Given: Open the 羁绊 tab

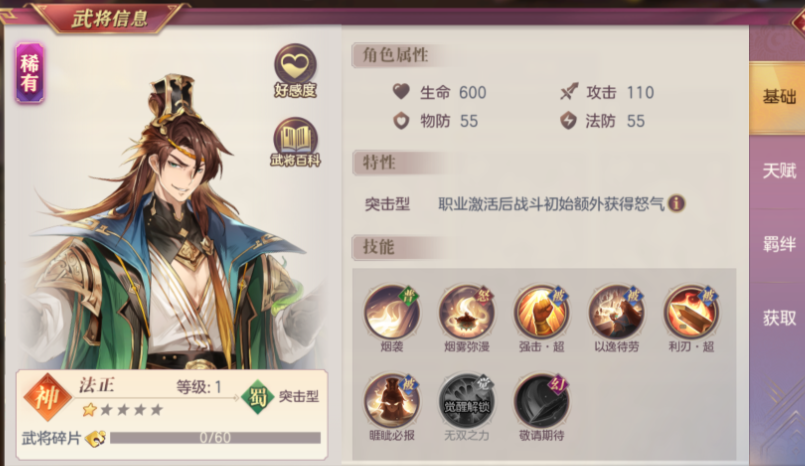Looking at the screenshot, I should point(777,245).
